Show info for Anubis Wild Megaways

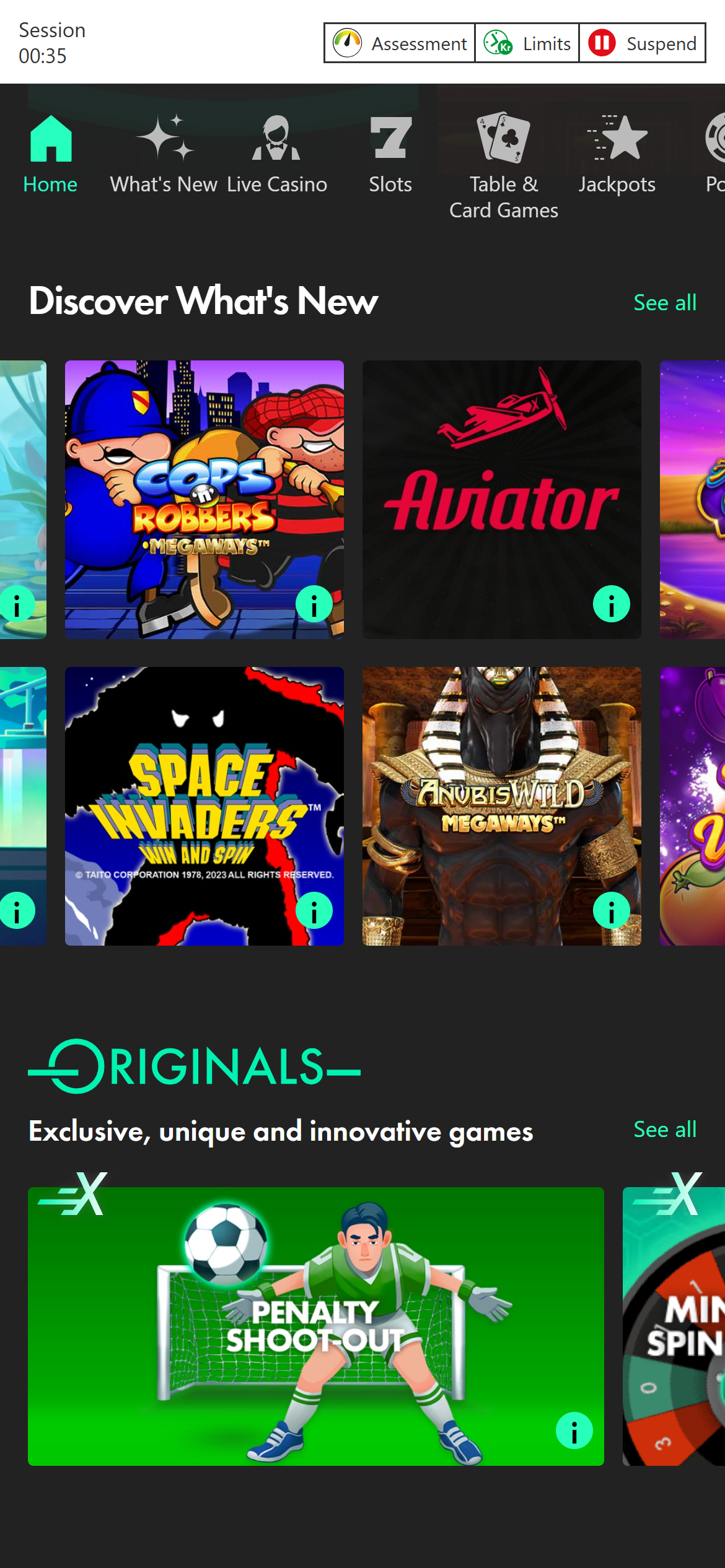click(x=612, y=910)
